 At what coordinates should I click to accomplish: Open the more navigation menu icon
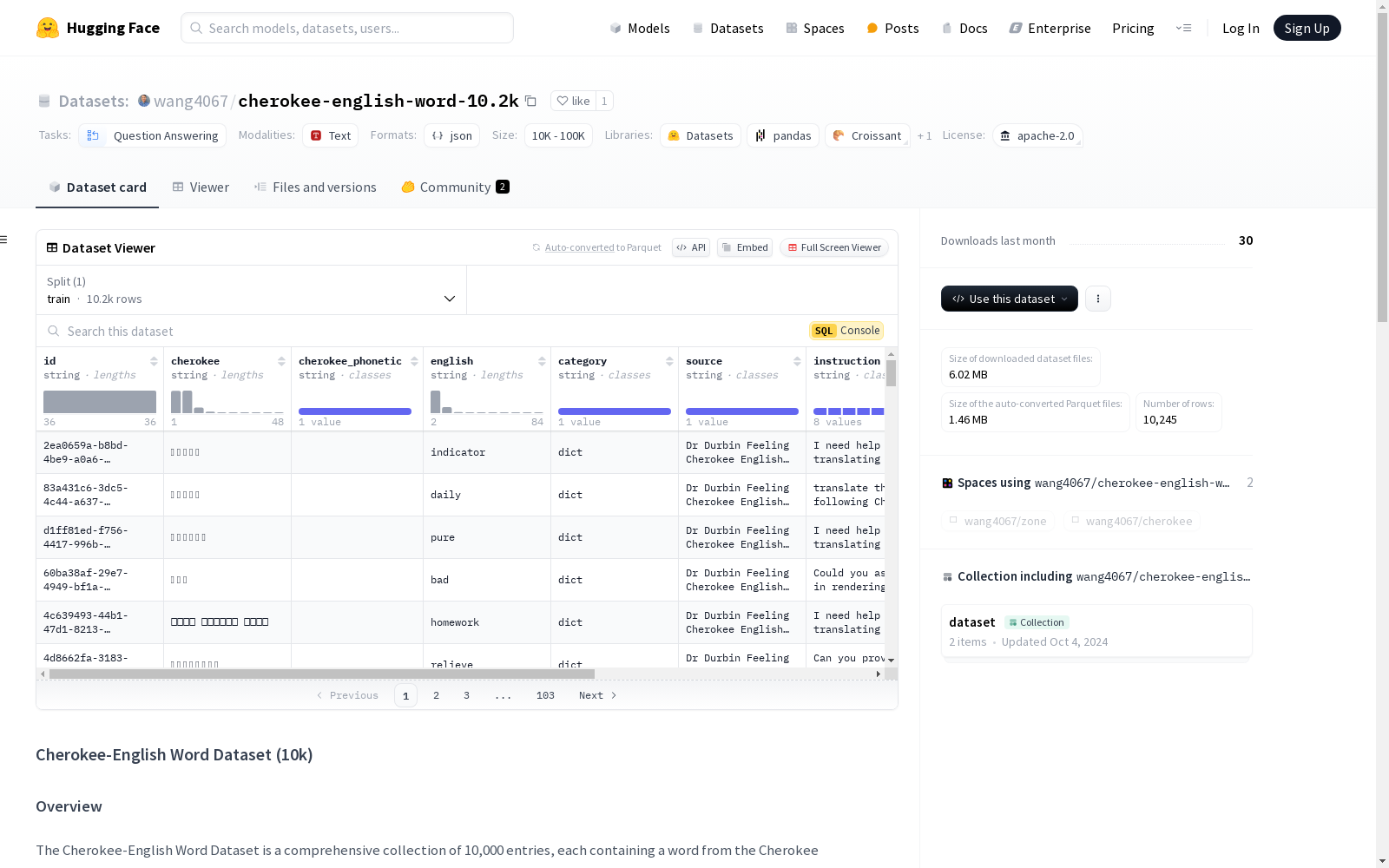click(x=1183, y=28)
